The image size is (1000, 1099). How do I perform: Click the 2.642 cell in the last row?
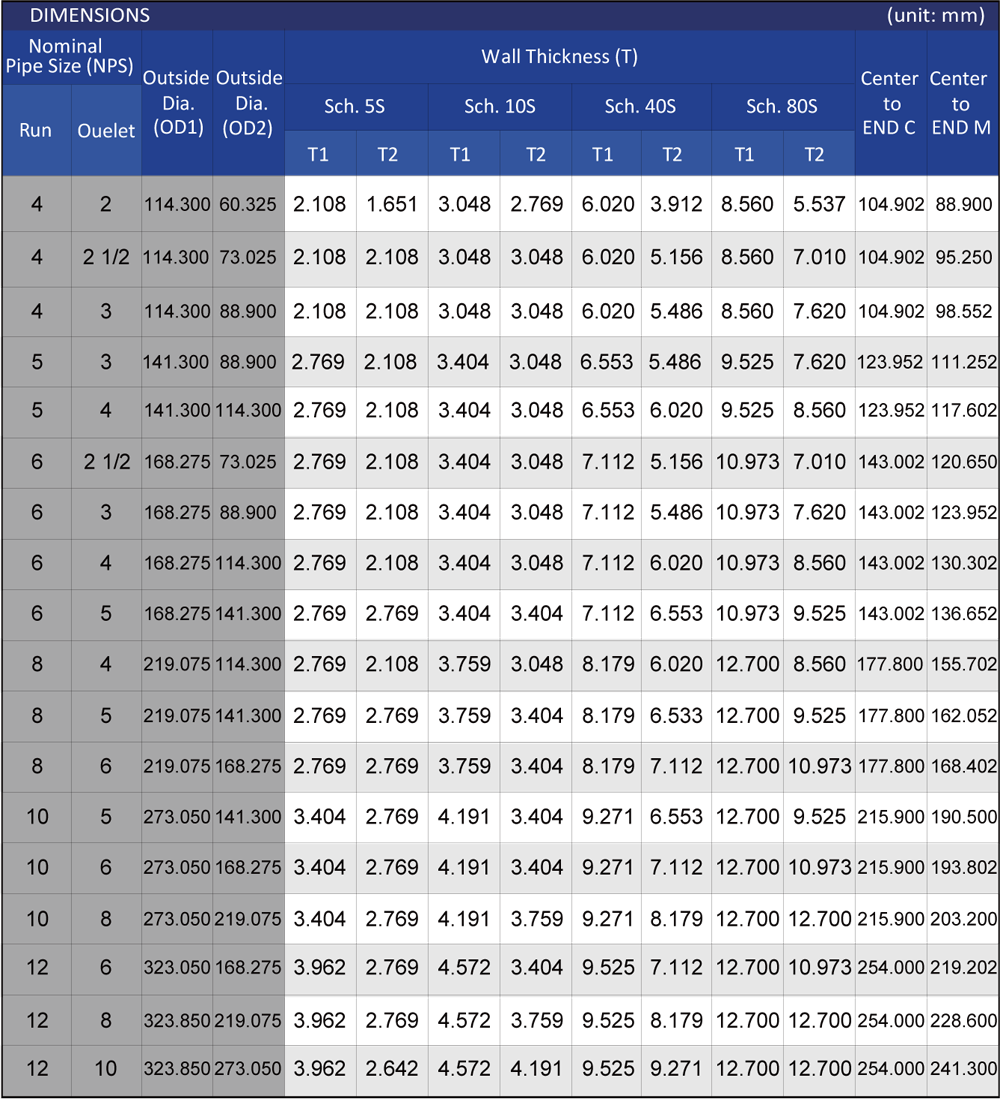click(392, 1069)
